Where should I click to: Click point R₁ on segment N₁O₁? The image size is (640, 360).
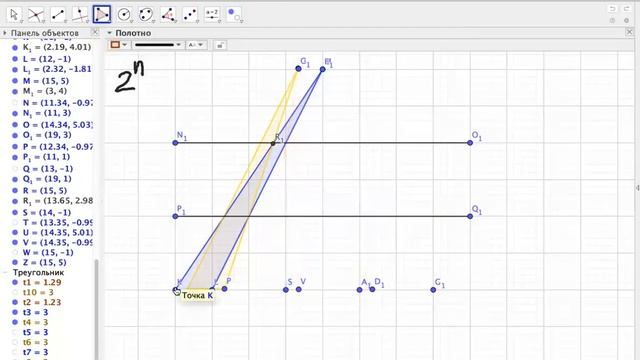(x=273, y=143)
